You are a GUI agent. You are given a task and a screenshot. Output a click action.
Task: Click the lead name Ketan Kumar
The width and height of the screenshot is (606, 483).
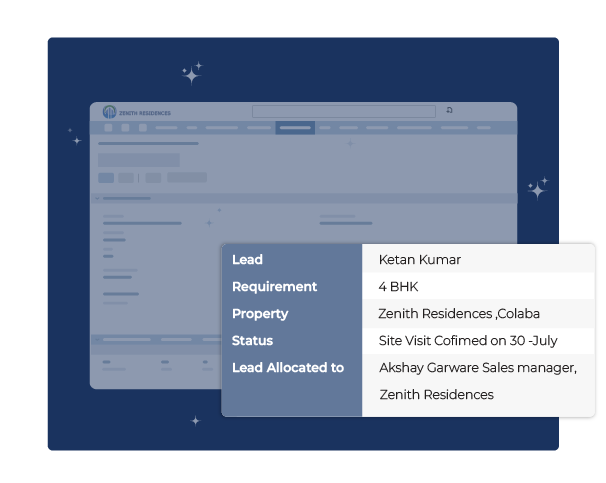tap(420, 260)
